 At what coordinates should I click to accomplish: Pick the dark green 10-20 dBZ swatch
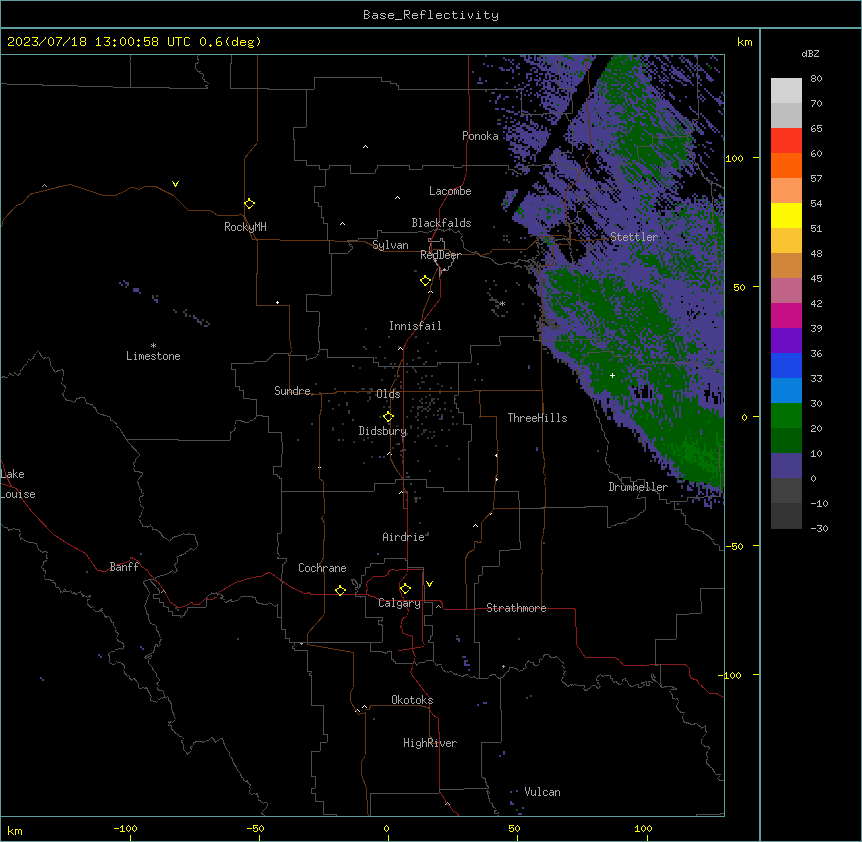pyautogui.click(x=786, y=441)
